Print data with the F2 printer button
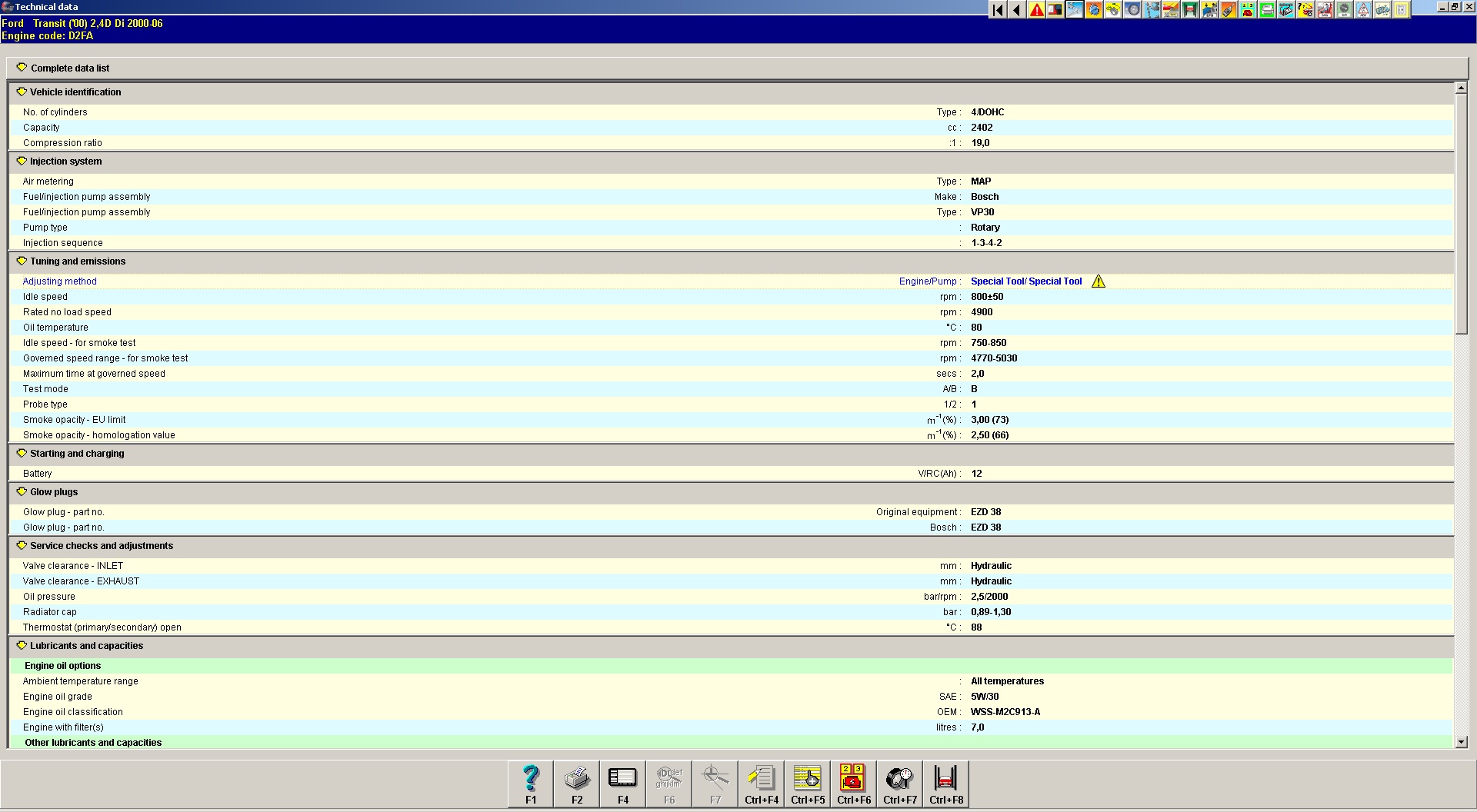Viewport: 1477px width, 812px height. [577, 784]
